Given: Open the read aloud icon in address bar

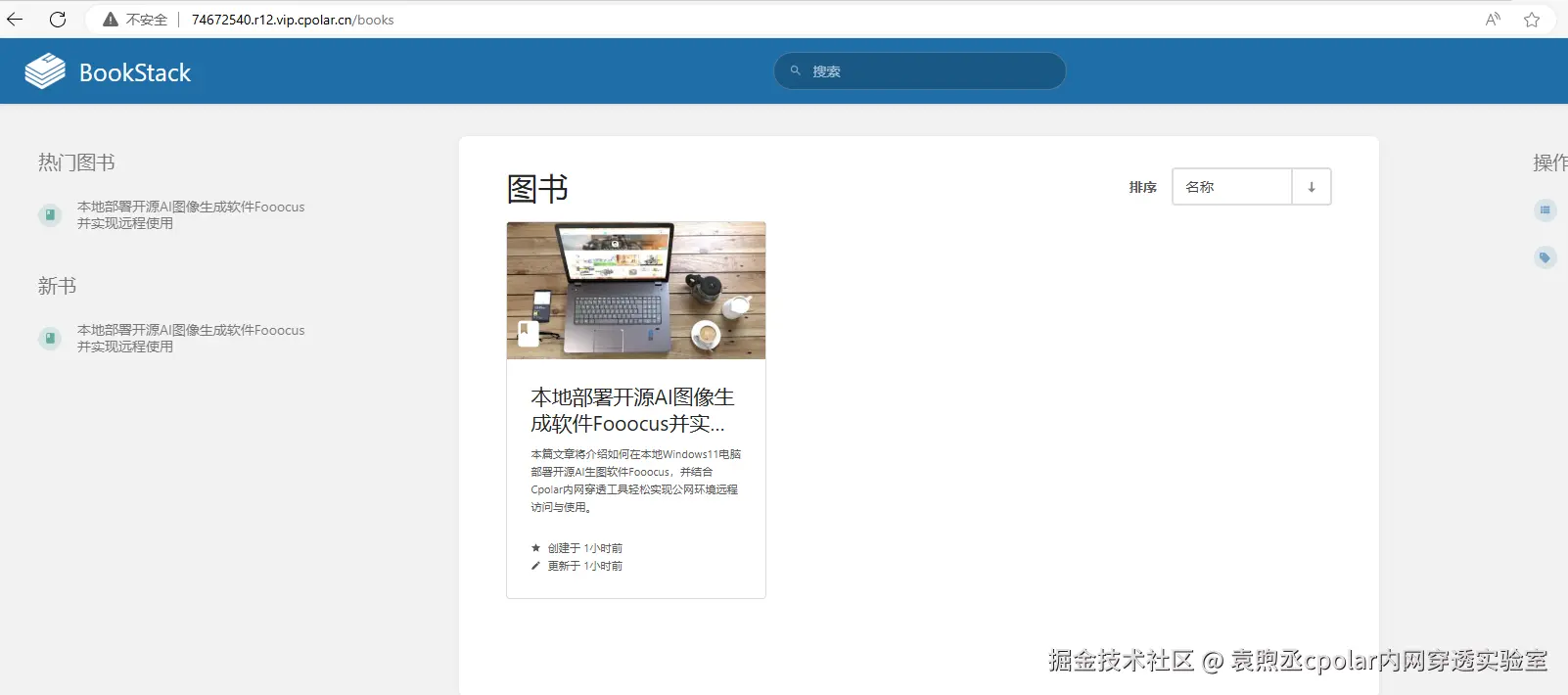Looking at the screenshot, I should (x=1493, y=20).
